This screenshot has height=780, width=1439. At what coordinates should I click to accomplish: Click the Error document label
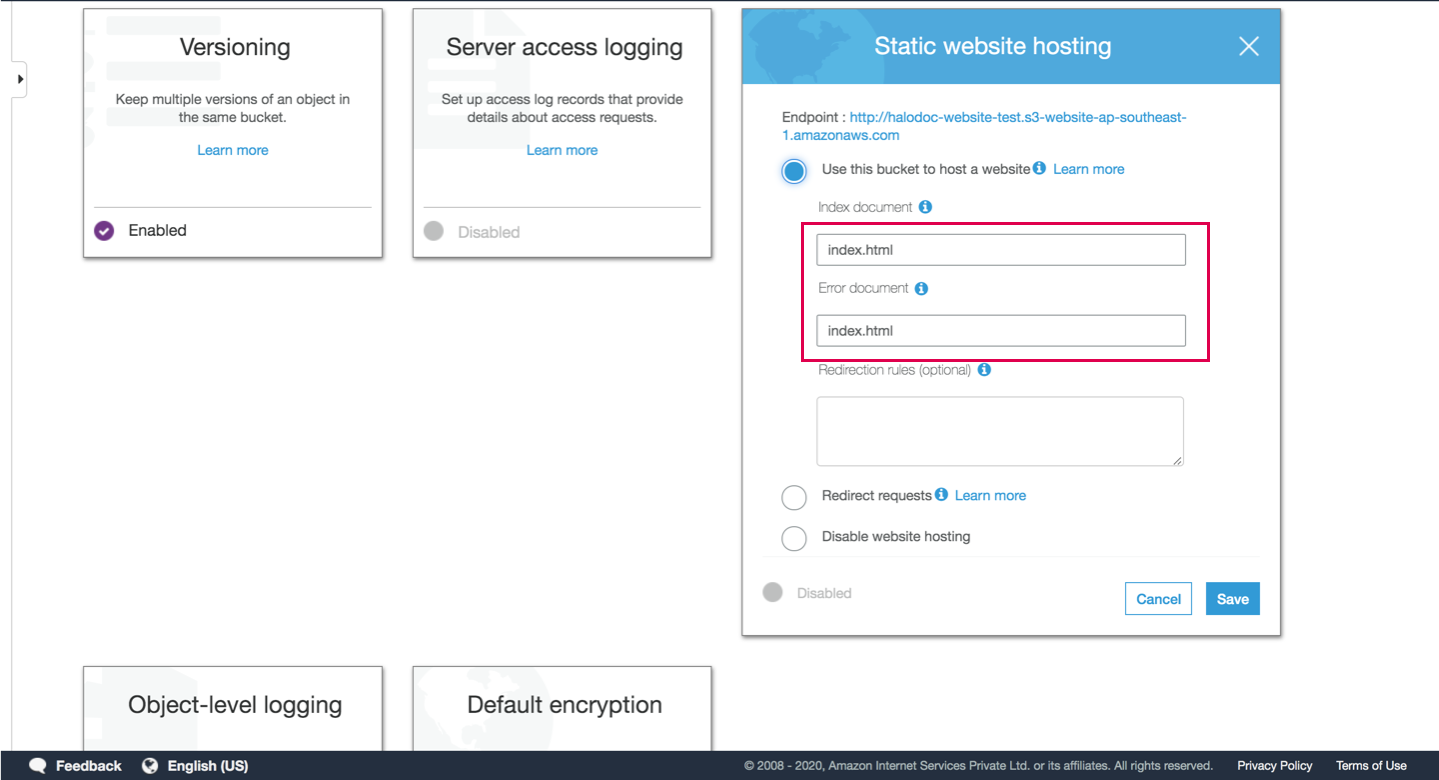[x=863, y=288]
